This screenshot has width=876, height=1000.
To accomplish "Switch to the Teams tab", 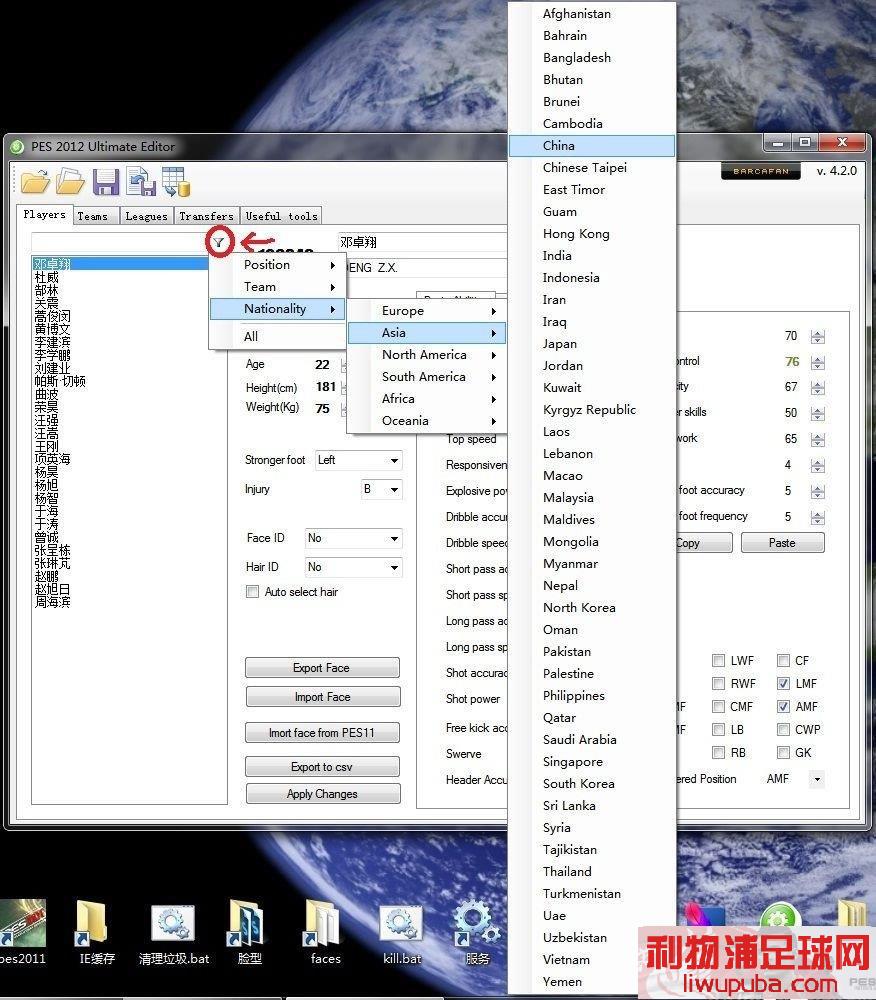I will point(96,216).
